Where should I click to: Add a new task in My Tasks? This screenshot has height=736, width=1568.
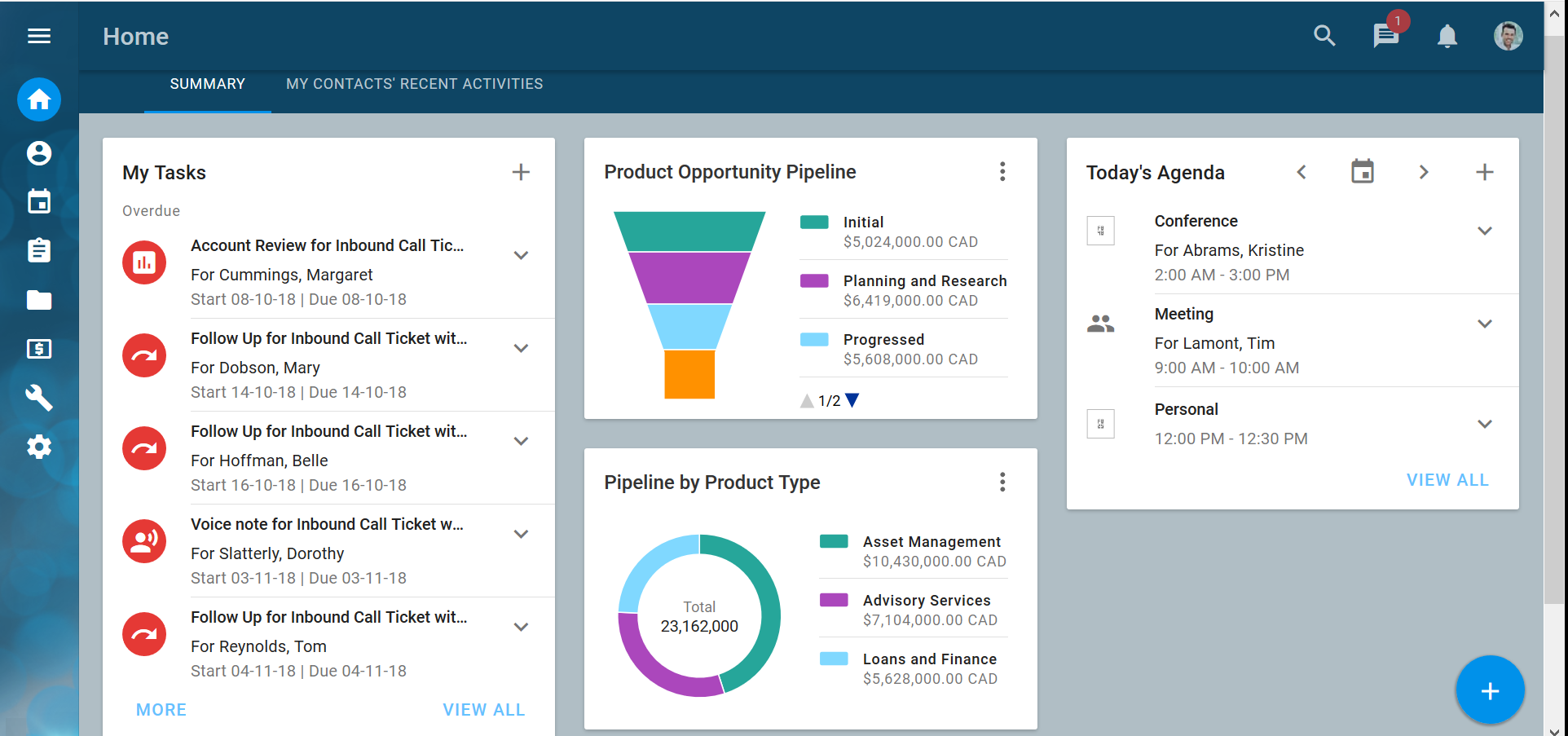pyautogui.click(x=521, y=172)
